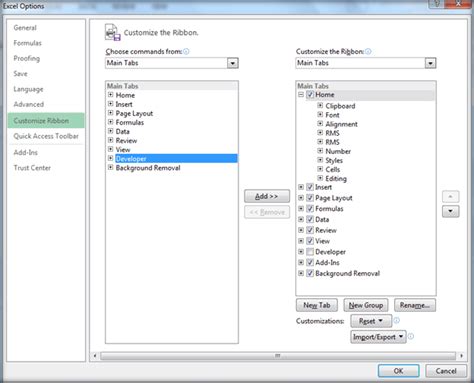Expand the Clipboard group under Home
The image size is (474, 383).
point(320,105)
